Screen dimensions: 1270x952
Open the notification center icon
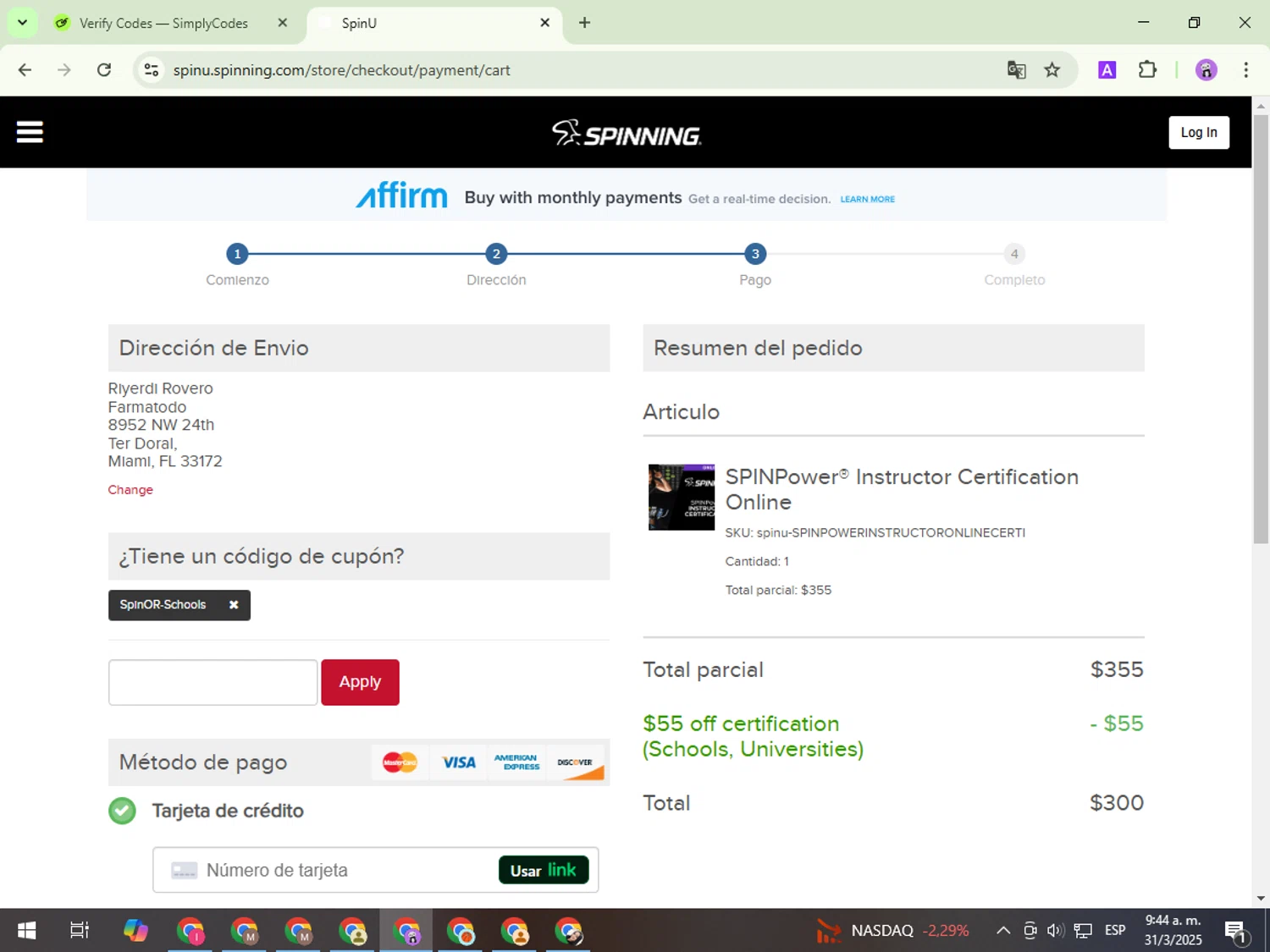(x=1236, y=932)
